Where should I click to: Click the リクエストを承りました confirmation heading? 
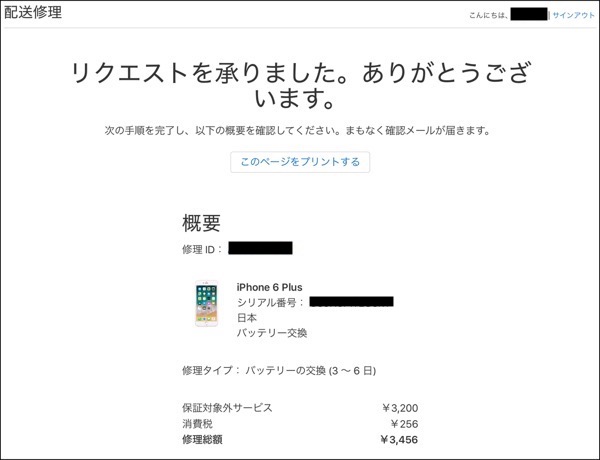click(x=300, y=86)
